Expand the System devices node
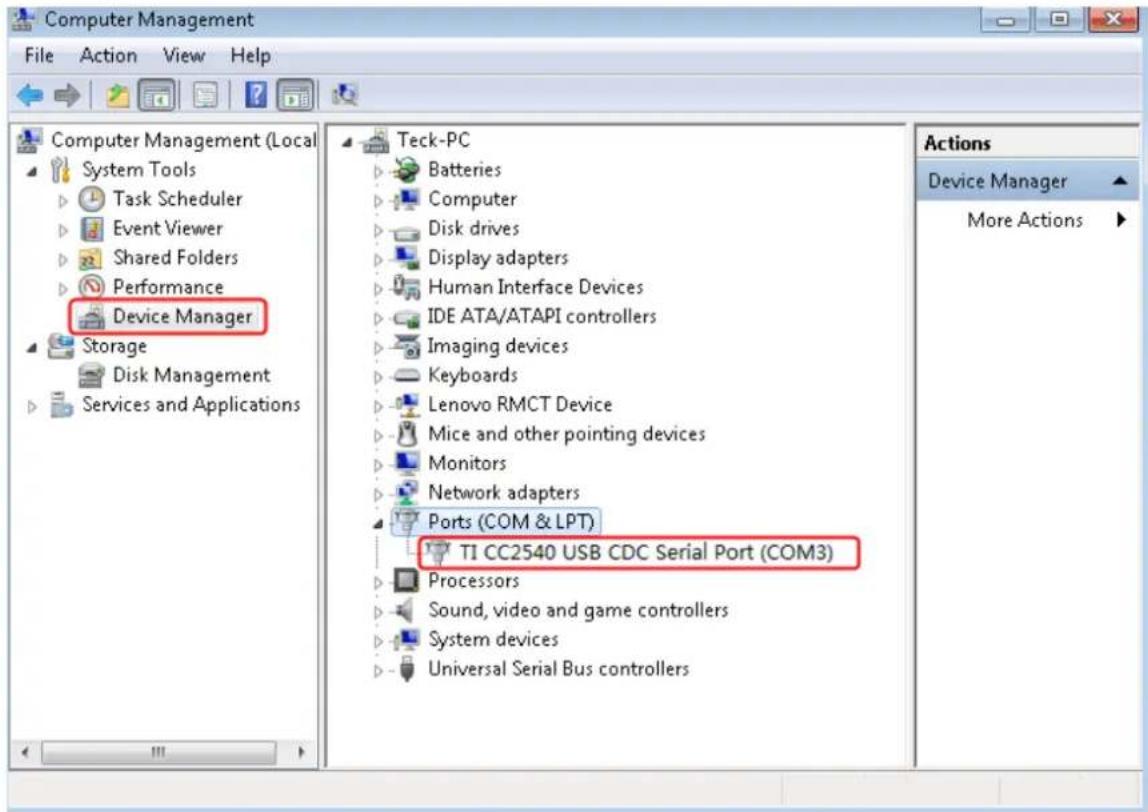Image resolution: width=1148 pixels, height=812 pixels. tap(378, 641)
